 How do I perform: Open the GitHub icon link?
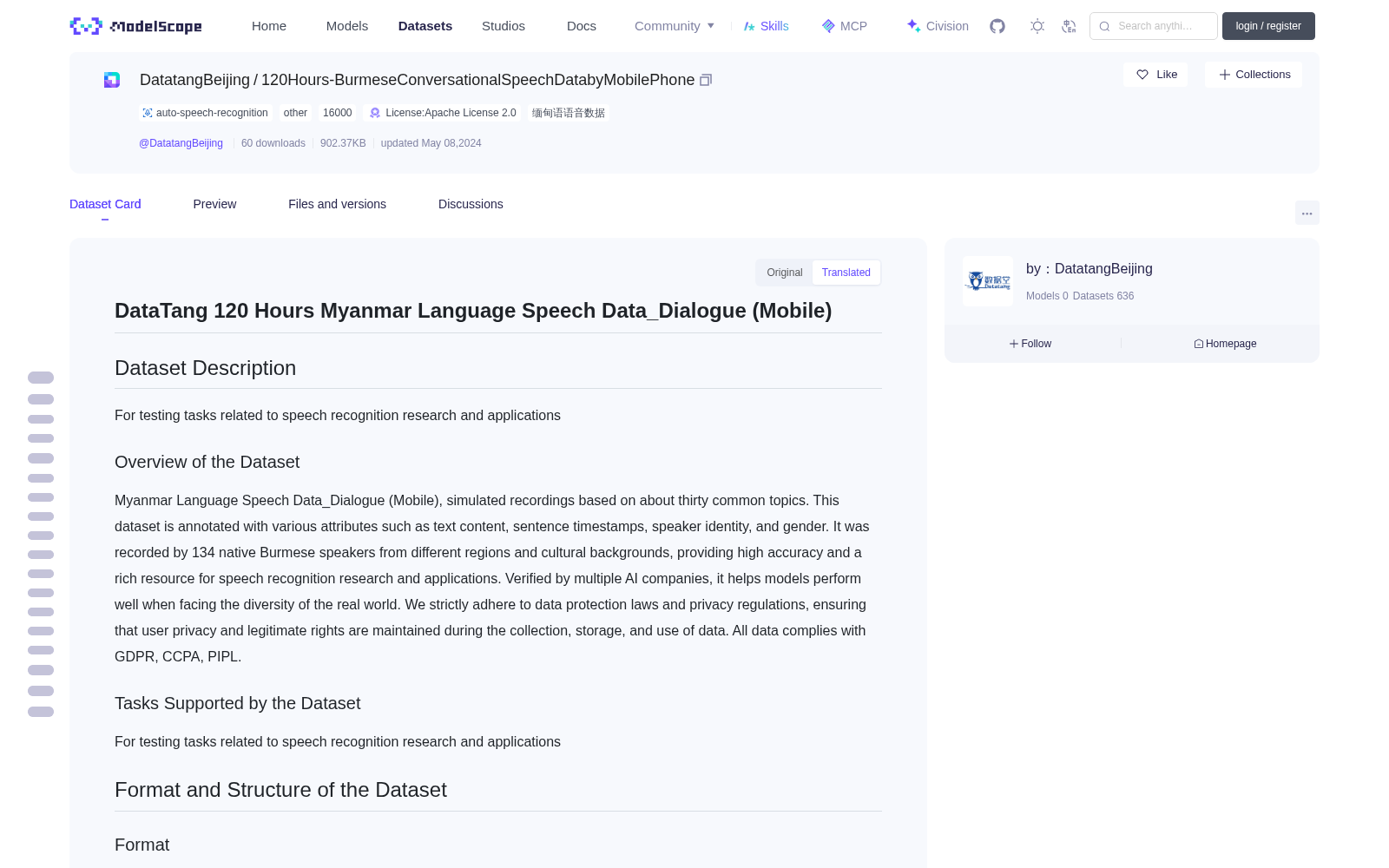(997, 26)
